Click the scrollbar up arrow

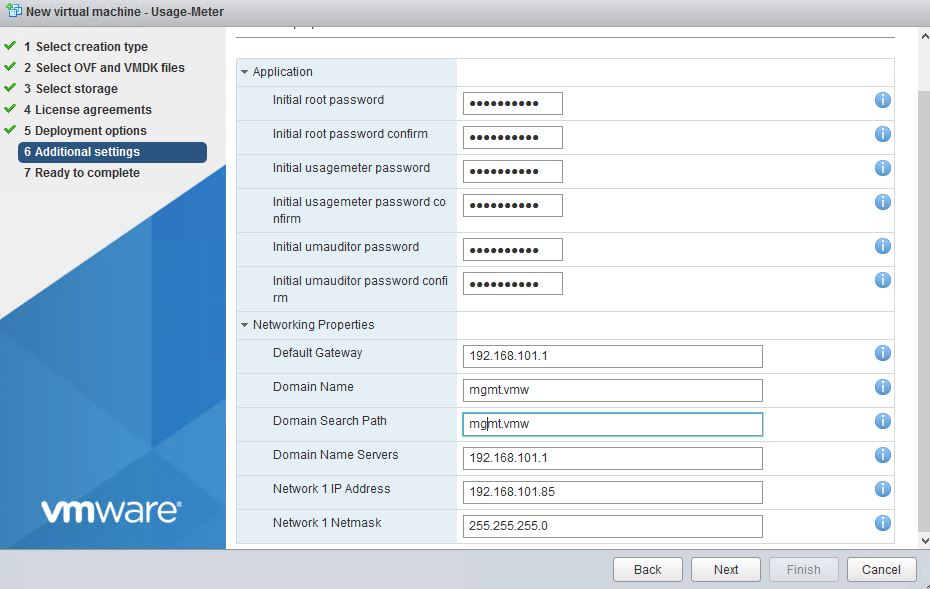(x=924, y=37)
